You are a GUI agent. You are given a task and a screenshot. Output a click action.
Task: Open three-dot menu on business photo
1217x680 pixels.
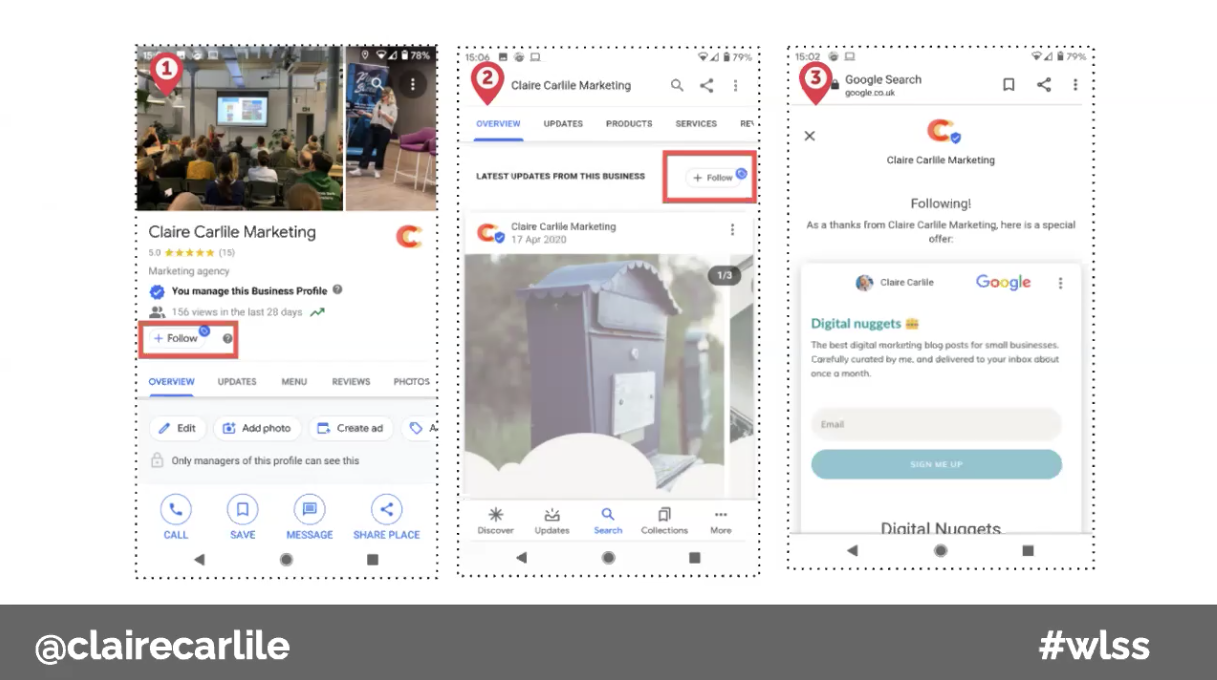point(412,84)
